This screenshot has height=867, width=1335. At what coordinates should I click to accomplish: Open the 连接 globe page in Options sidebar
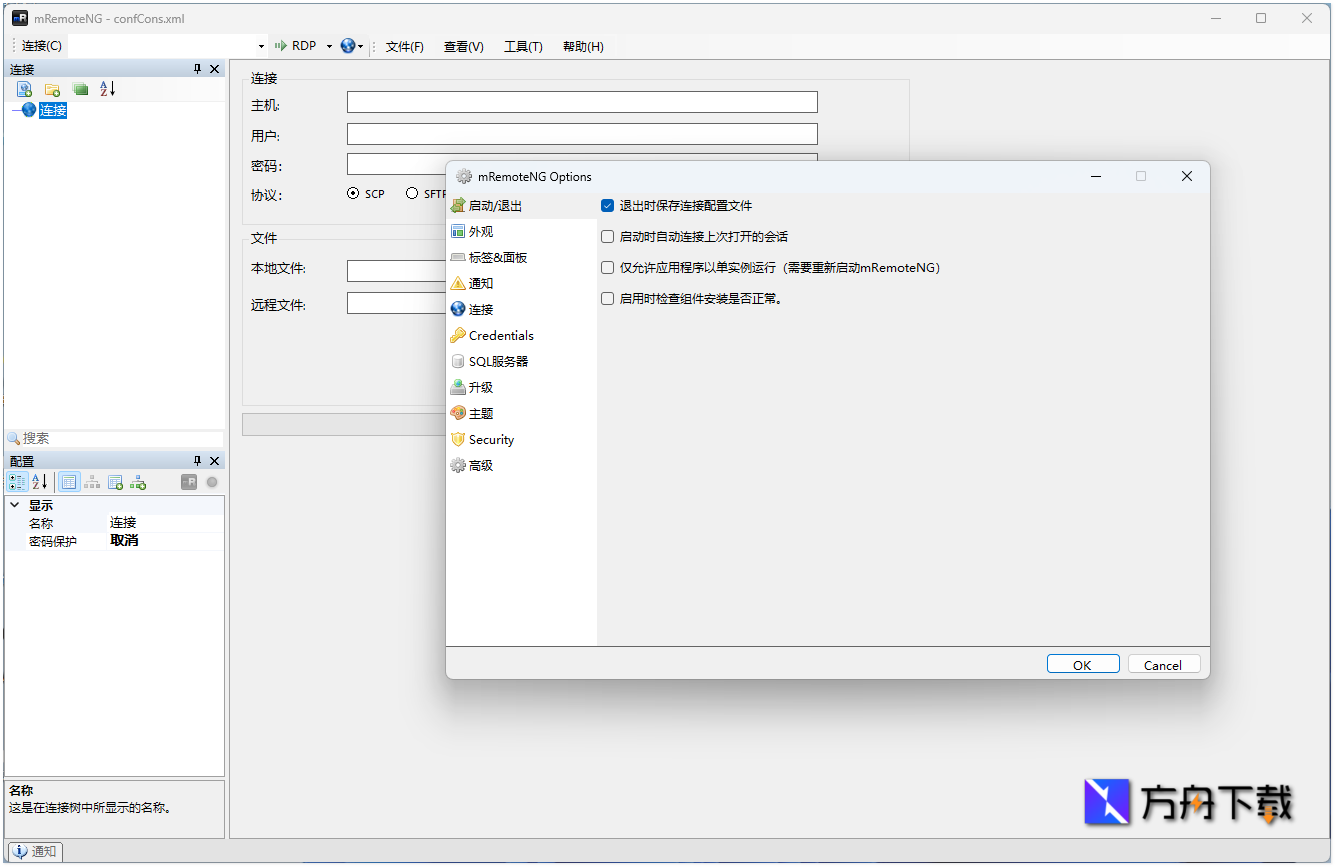[x=521, y=310]
